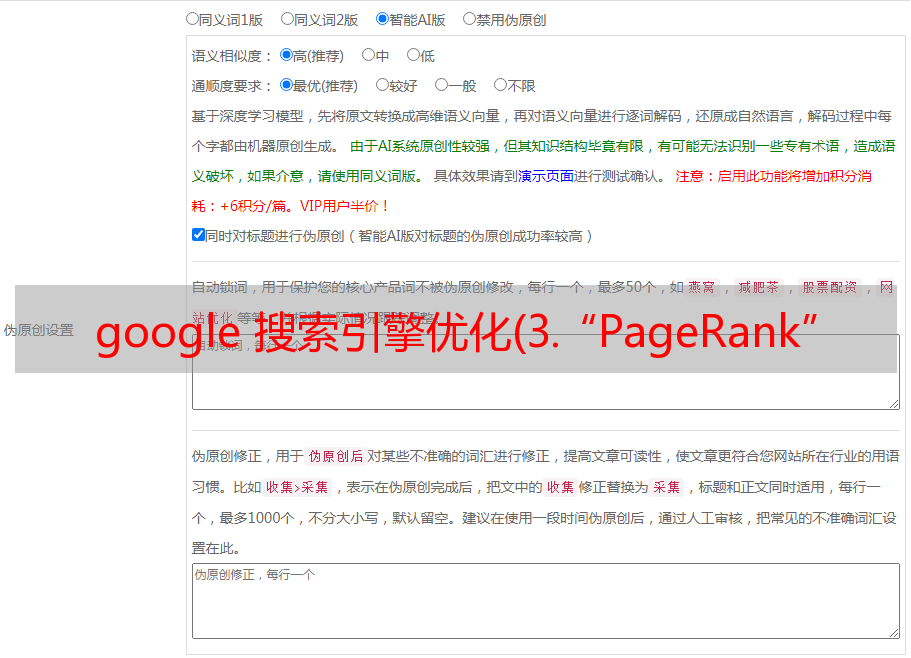This screenshot has height=658, width=911.
Task: Click the 减肥茶 example keyword
Action: click(x=758, y=287)
